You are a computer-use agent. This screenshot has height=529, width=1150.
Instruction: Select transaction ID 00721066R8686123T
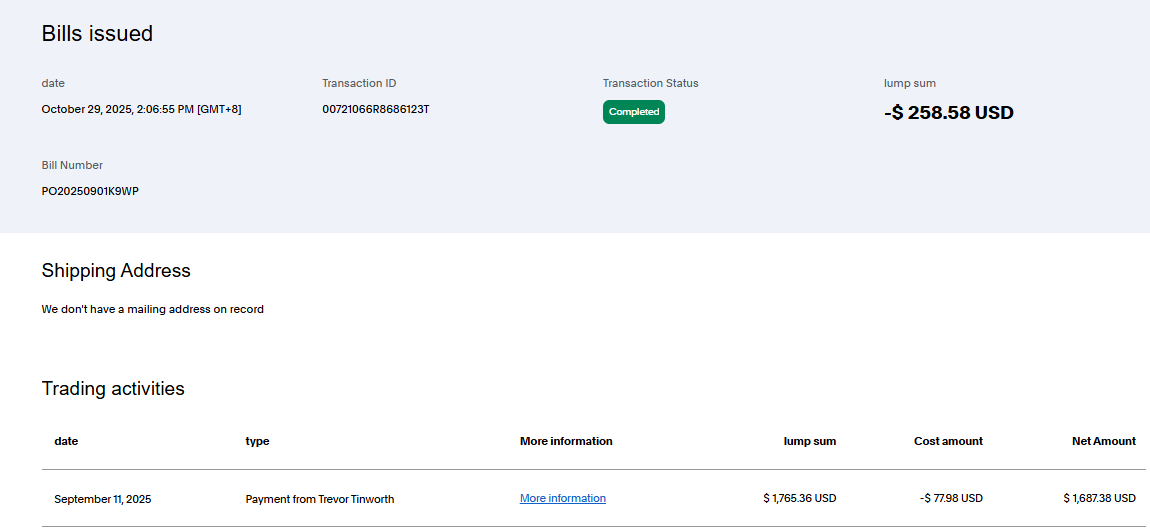375,109
